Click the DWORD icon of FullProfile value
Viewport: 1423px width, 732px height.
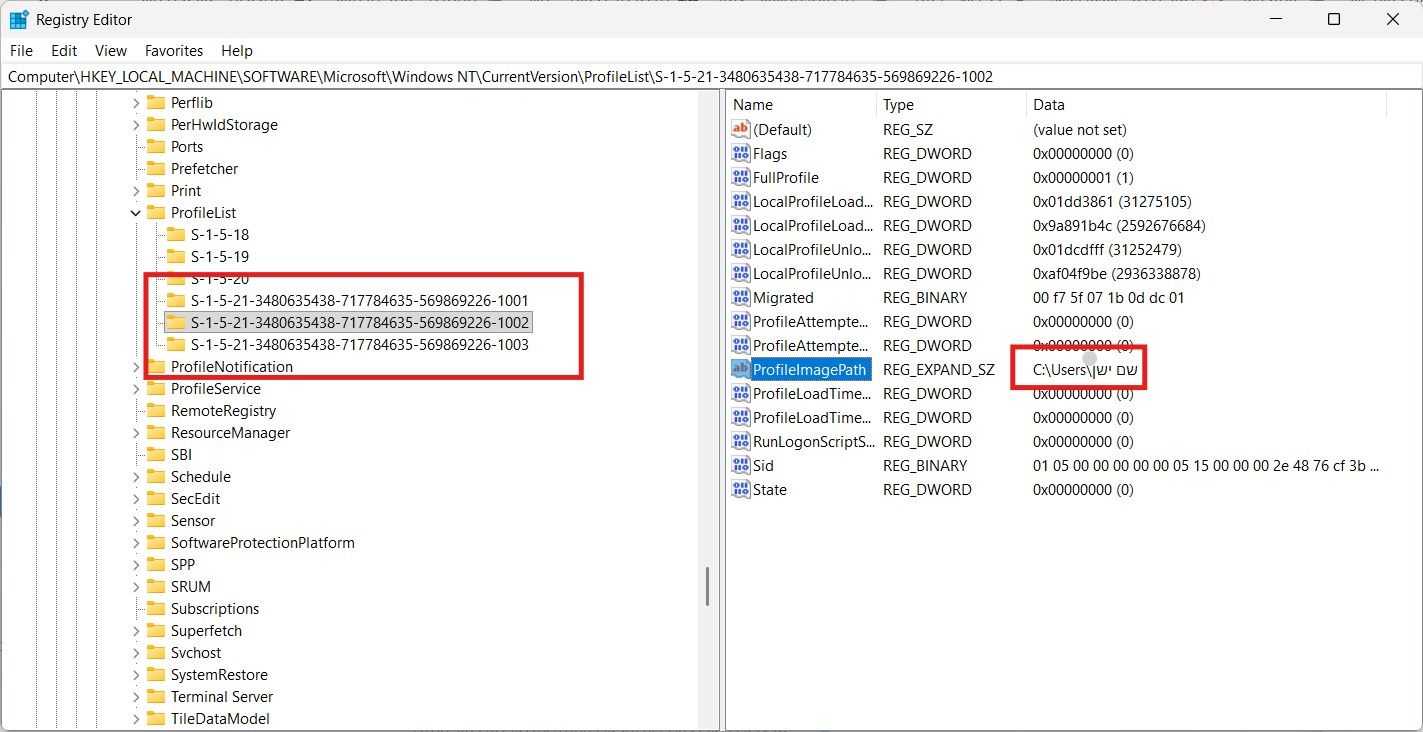point(741,177)
